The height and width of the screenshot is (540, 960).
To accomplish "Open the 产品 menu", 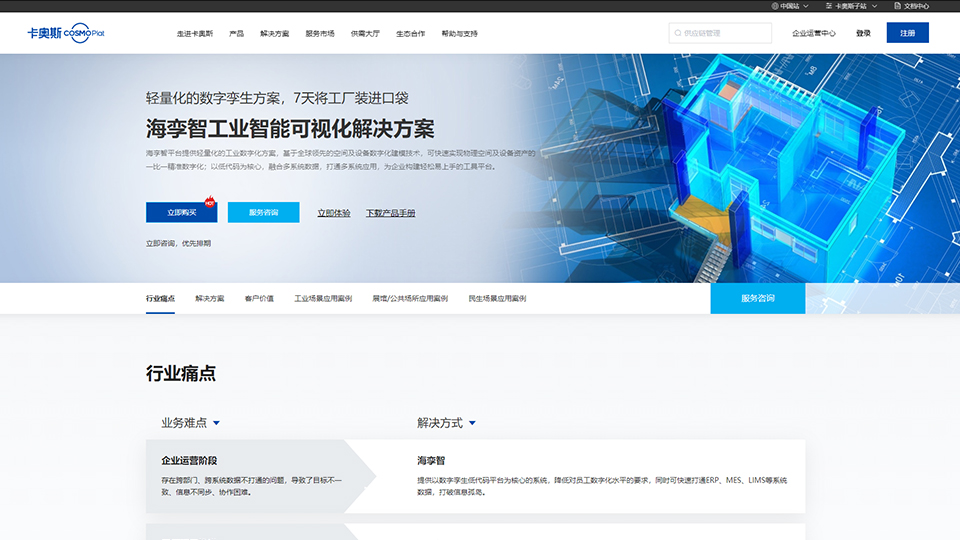I will coord(236,34).
